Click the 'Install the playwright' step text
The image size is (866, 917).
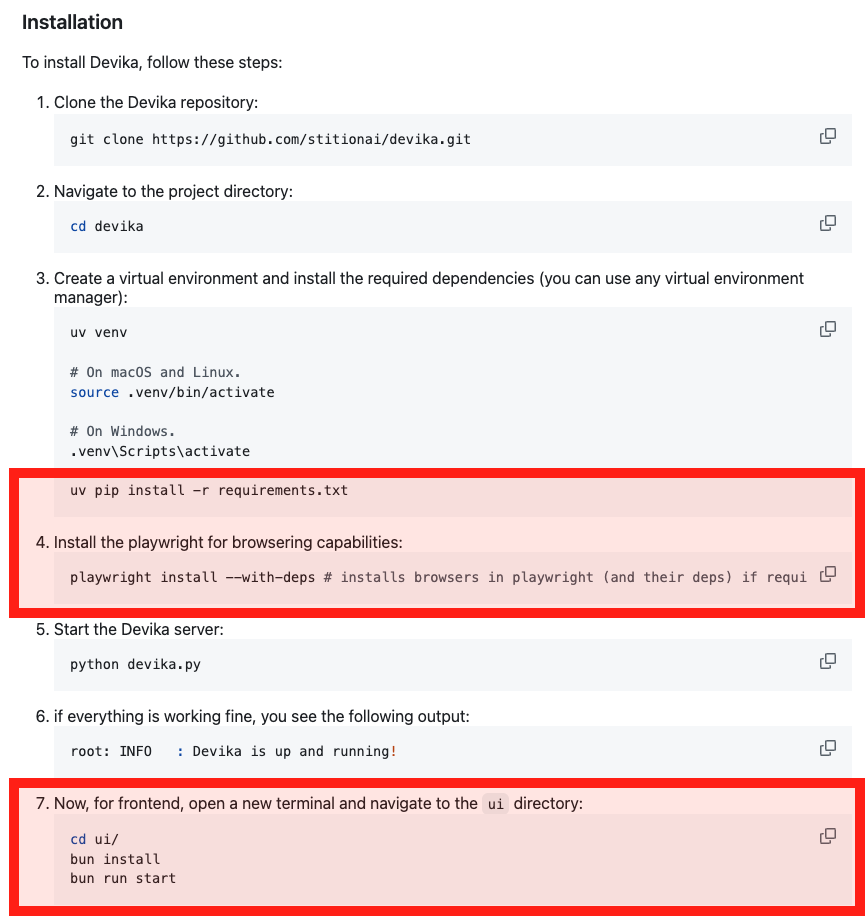click(228, 542)
